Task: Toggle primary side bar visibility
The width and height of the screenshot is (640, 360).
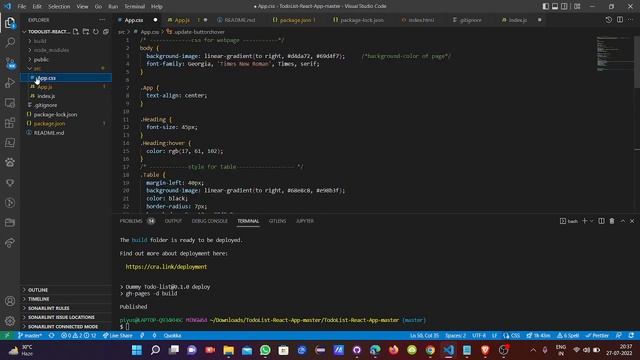Action: [x=546, y=6]
